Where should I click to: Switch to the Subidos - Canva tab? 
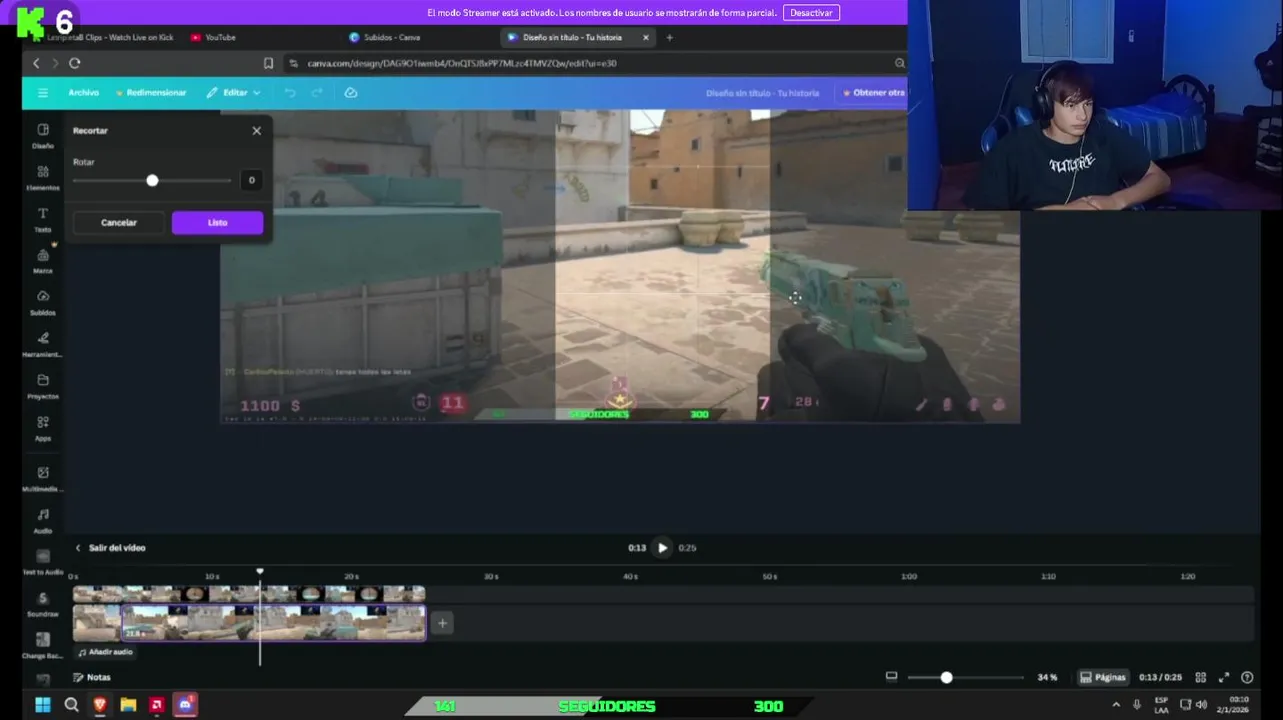pyautogui.click(x=391, y=38)
